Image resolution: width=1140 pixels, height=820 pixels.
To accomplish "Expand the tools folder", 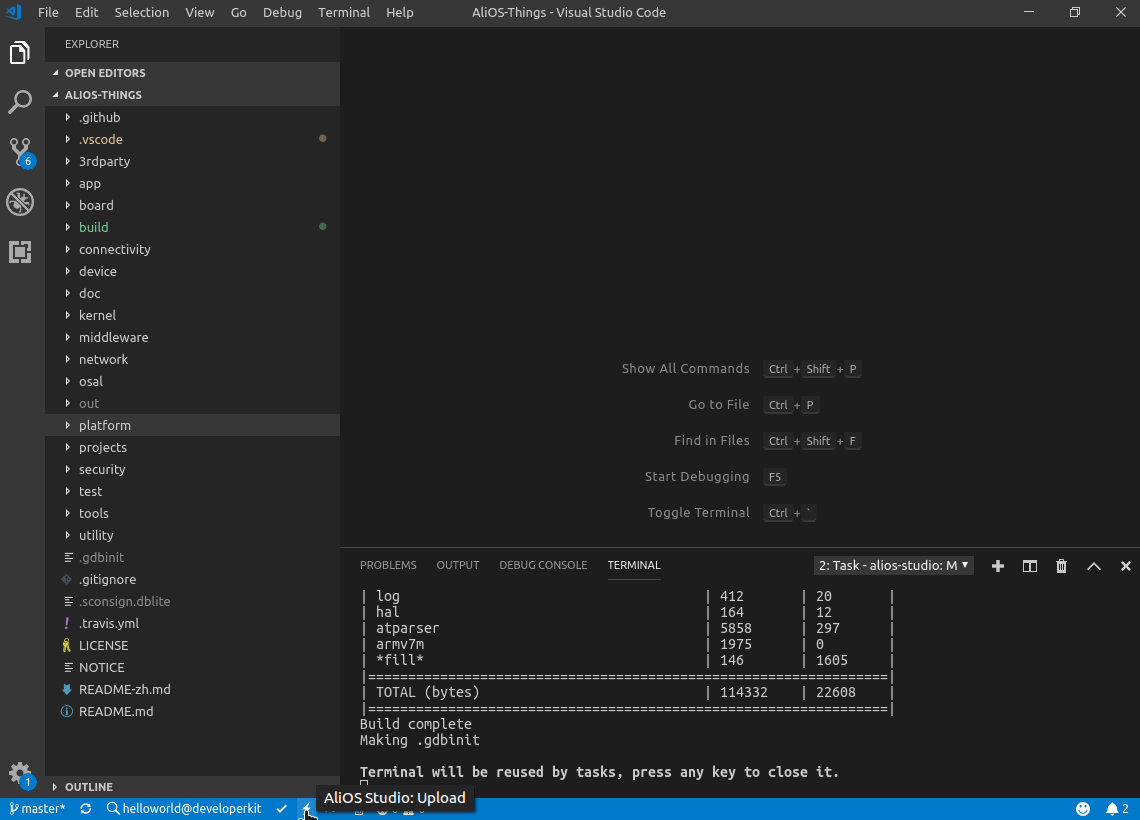I will [193, 512].
